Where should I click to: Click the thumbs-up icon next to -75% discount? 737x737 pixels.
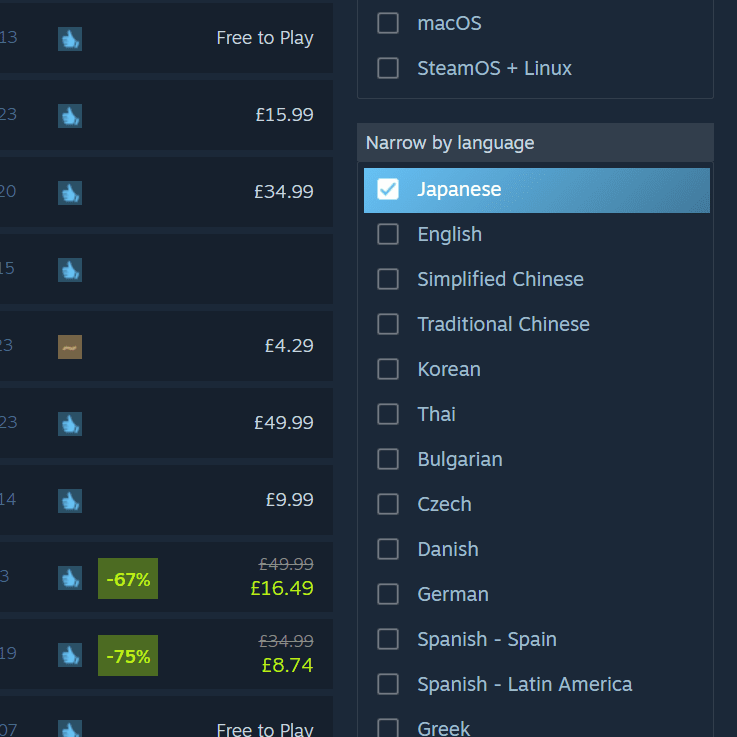[69, 655]
